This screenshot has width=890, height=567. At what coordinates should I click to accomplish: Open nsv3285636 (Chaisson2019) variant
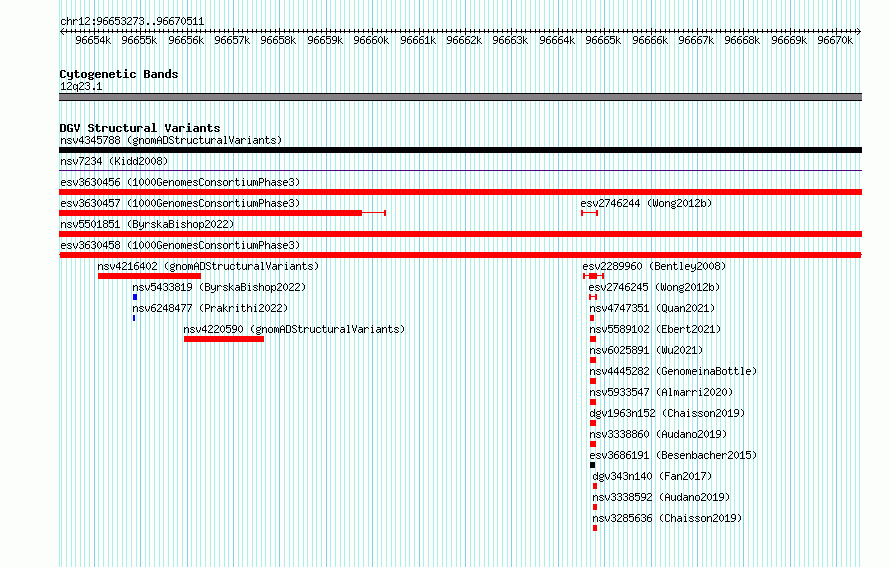click(x=667, y=518)
